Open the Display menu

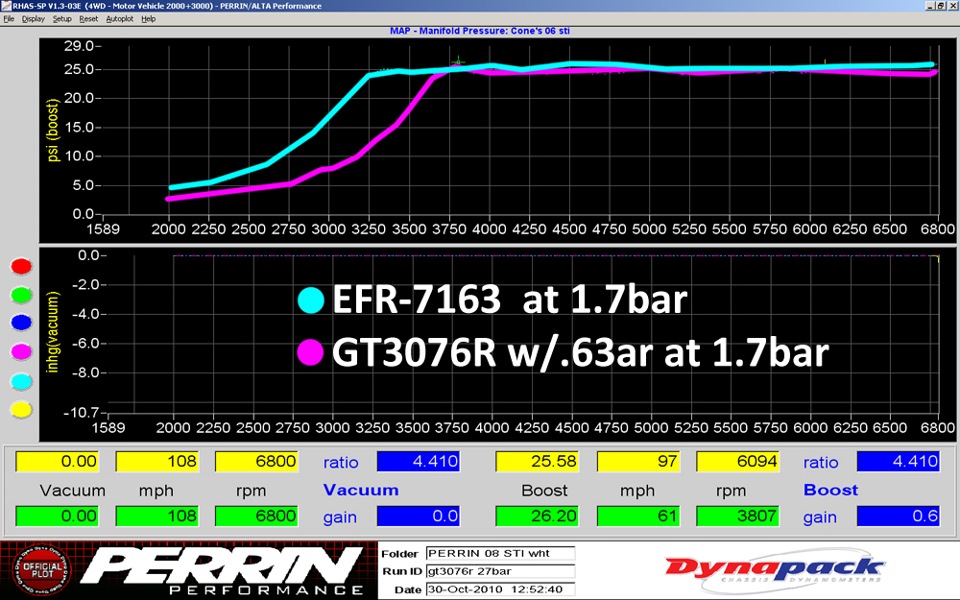click(x=33, y=19)
